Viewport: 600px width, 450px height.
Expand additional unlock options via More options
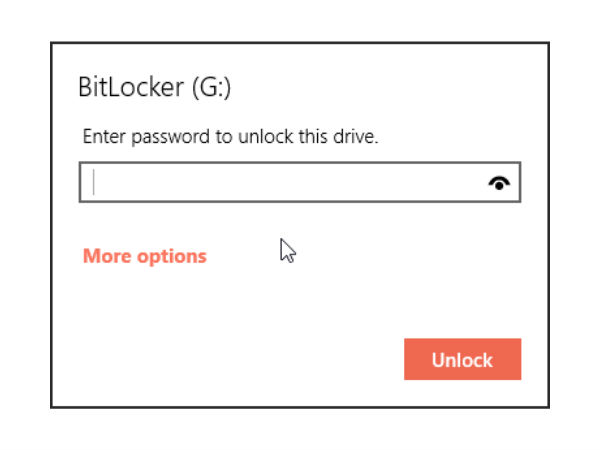coord(145,256)
